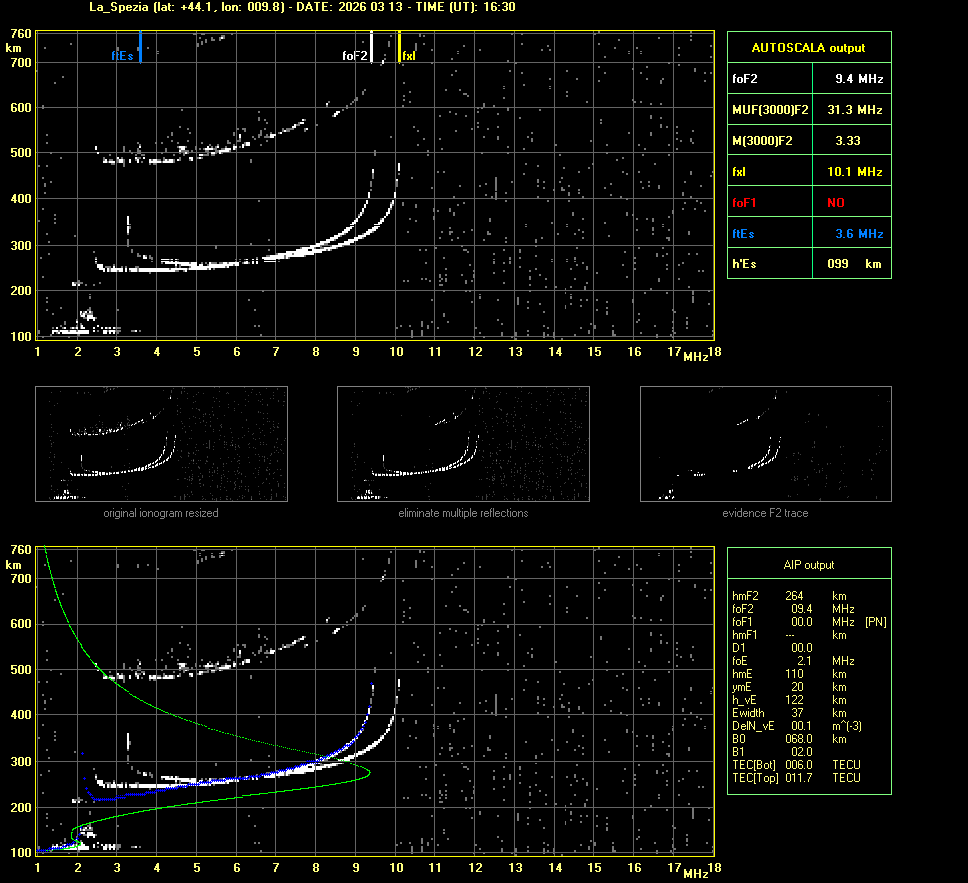Click the AUTOSCALA output header
The height and width of the screenshot is (883, 968).
[808, 47]
